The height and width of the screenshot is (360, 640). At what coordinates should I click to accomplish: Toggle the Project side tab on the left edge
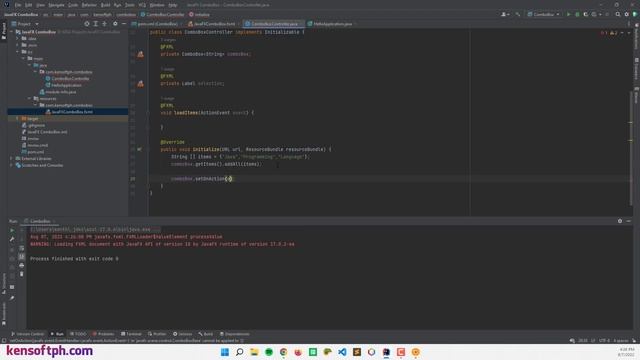[x=4, y=31]
